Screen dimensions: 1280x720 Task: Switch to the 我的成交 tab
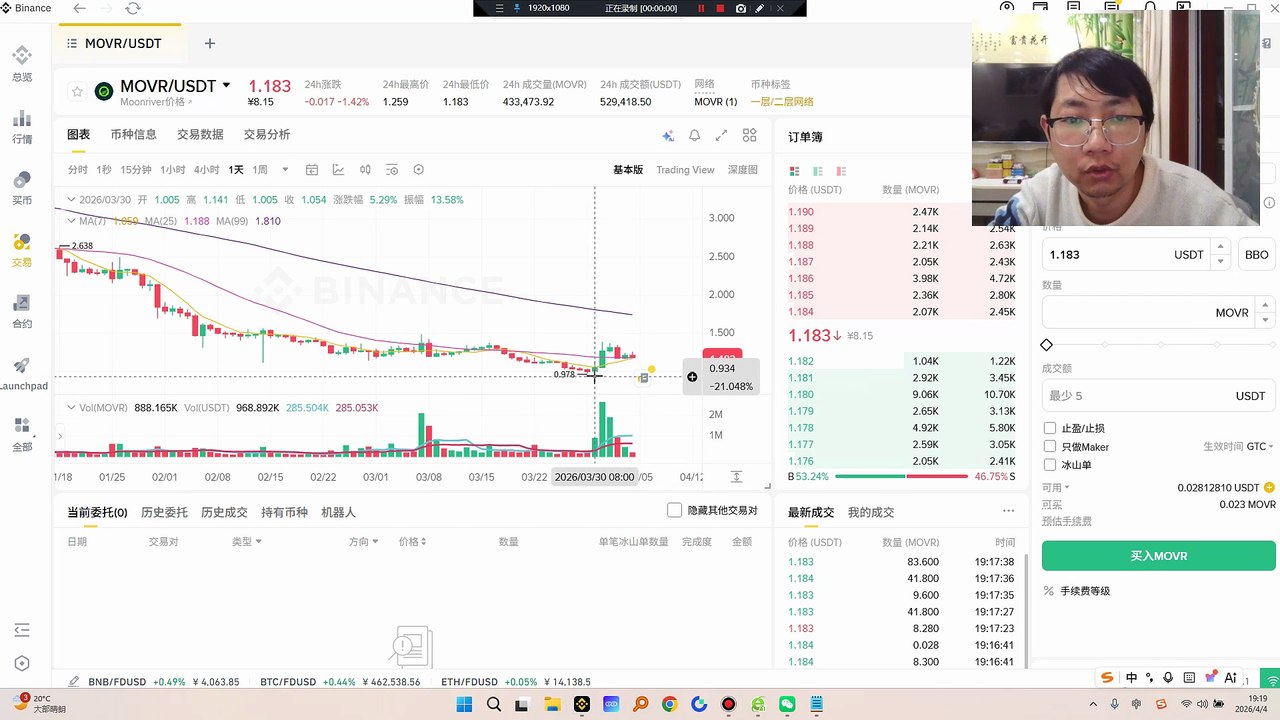(871, 512)
